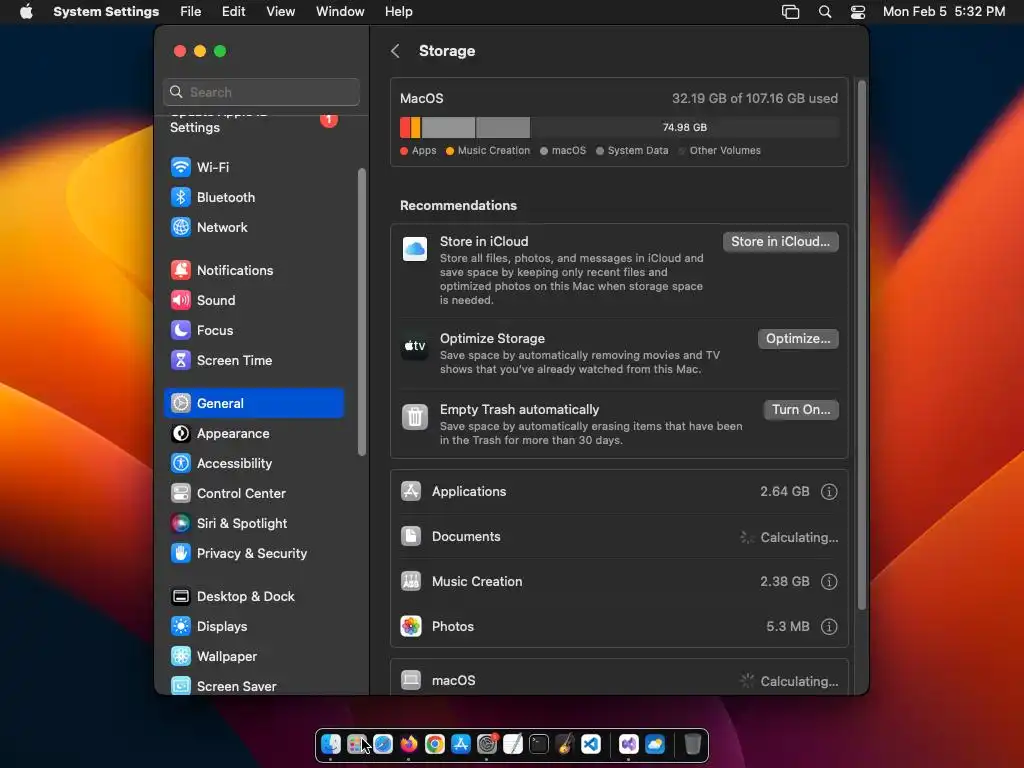Open Appearance settings

coord(254,434)
